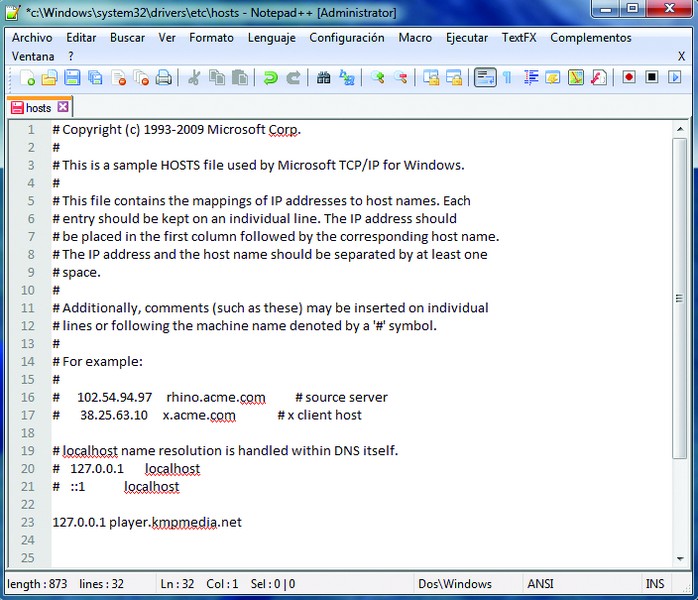
Task: Close document using menu bar X
Action: (681, 57)
